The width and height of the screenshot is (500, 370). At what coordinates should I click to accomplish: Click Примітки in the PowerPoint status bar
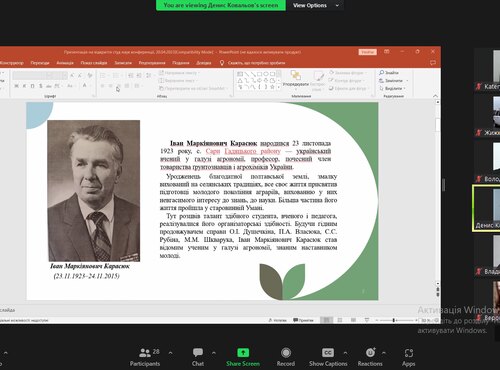[x=303, y=320]
